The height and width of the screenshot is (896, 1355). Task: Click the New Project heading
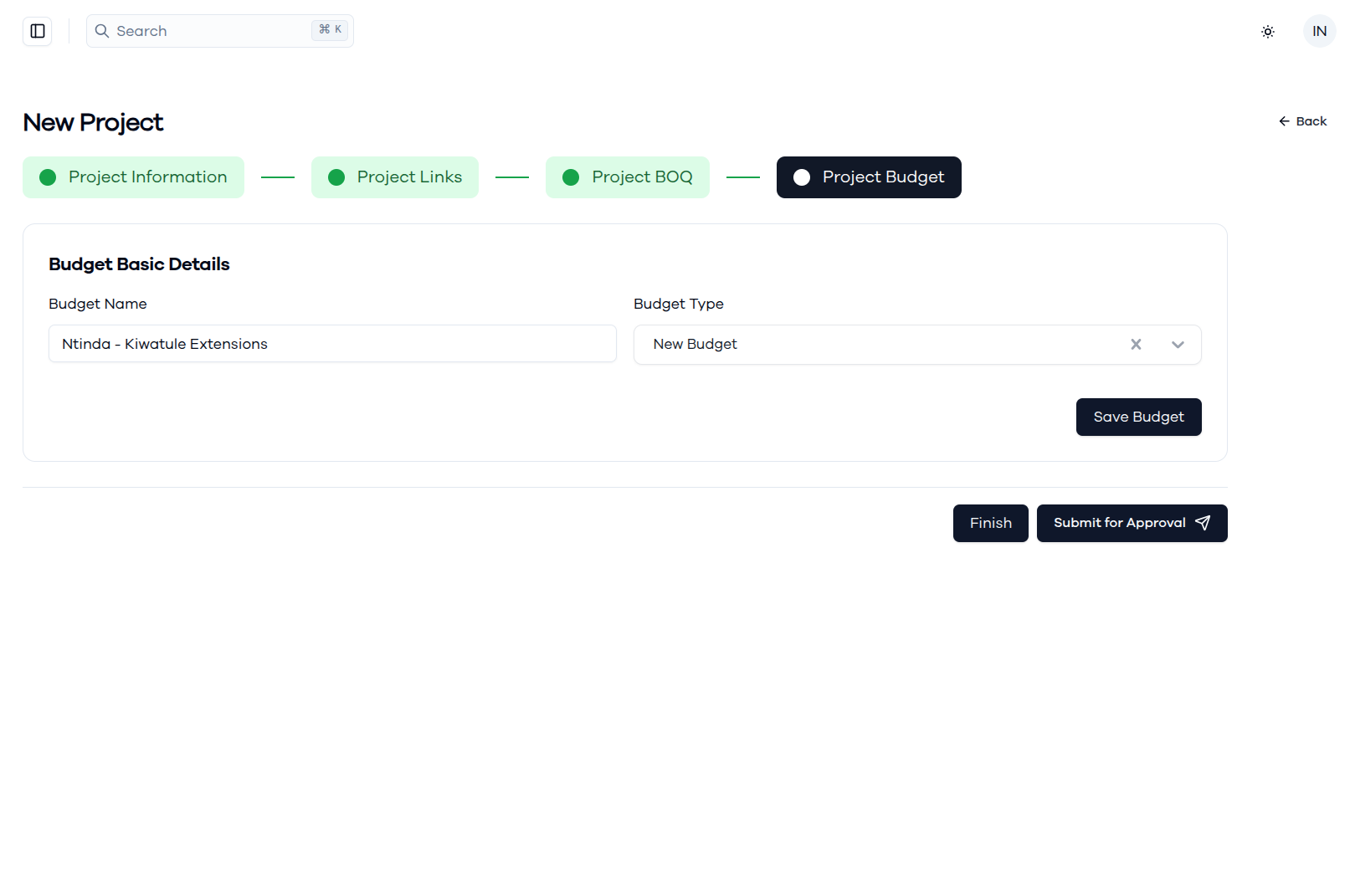pos(93,122)
